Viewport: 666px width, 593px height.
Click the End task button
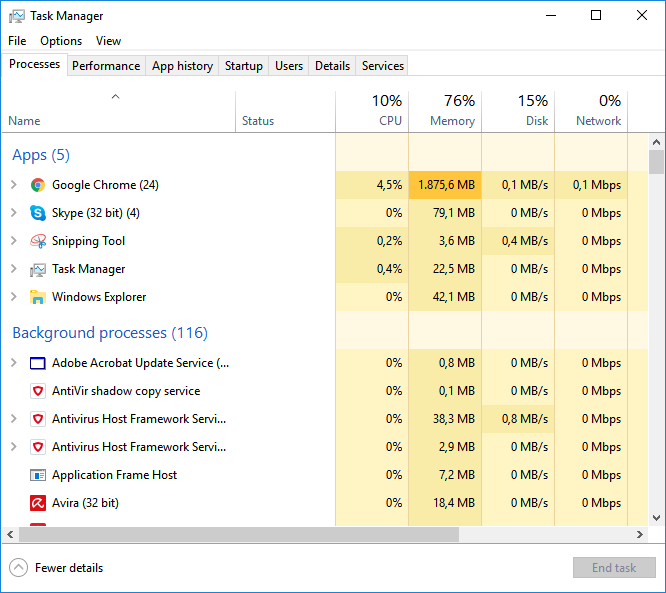tap(614, 568)
